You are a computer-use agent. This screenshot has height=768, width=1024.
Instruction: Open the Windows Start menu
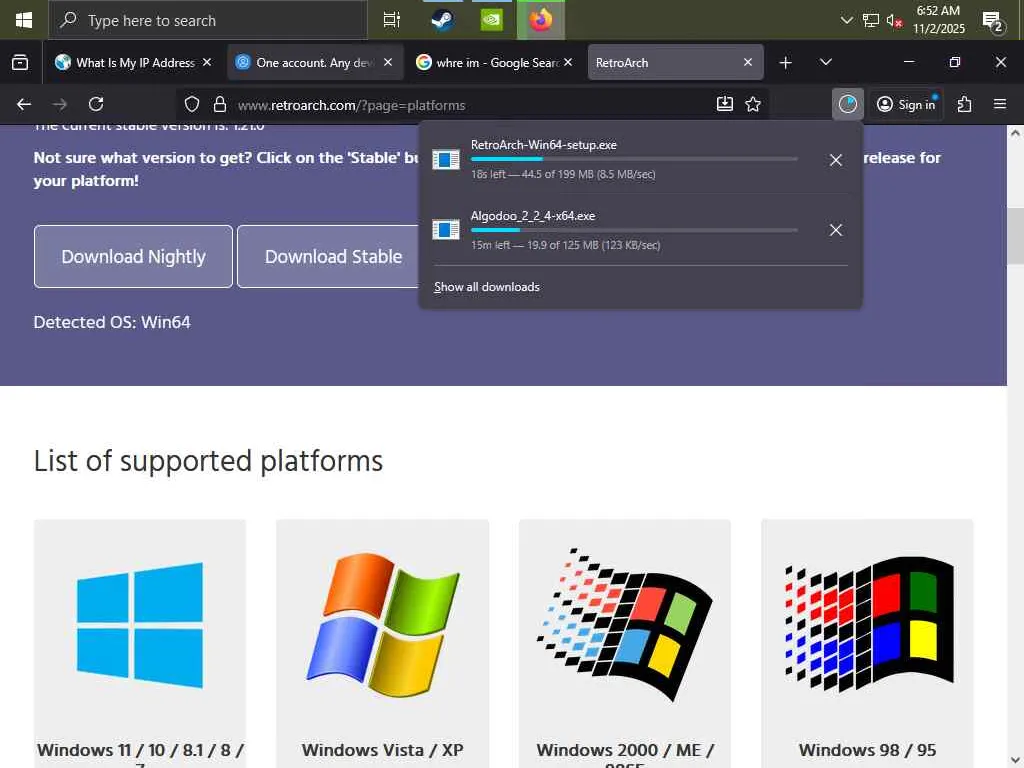24,20
